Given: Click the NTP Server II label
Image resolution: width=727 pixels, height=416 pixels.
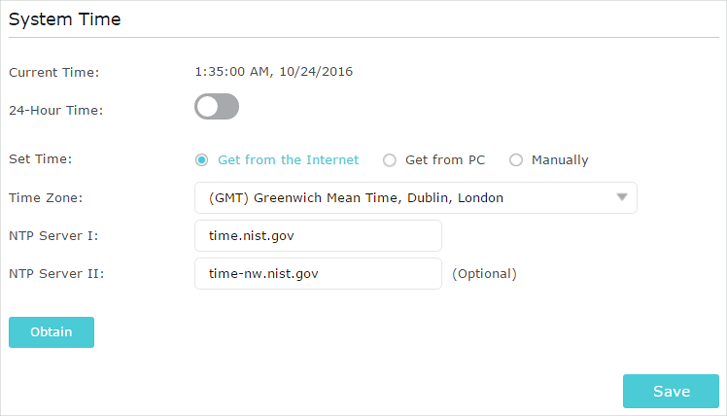Looking at the screenshot, I should point(54,273).
